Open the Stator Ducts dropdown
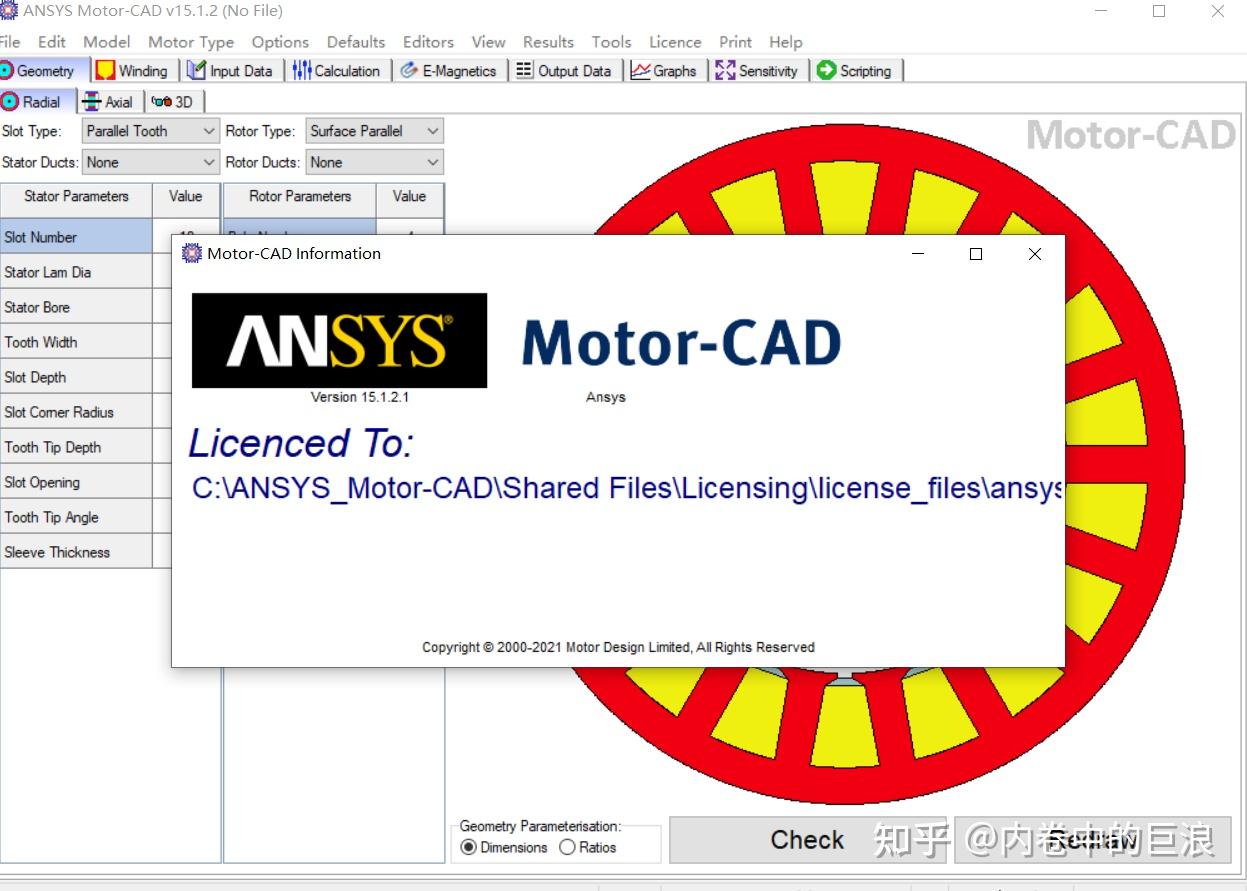Screen dimensions: 1247x891 (x=209, y=162)
